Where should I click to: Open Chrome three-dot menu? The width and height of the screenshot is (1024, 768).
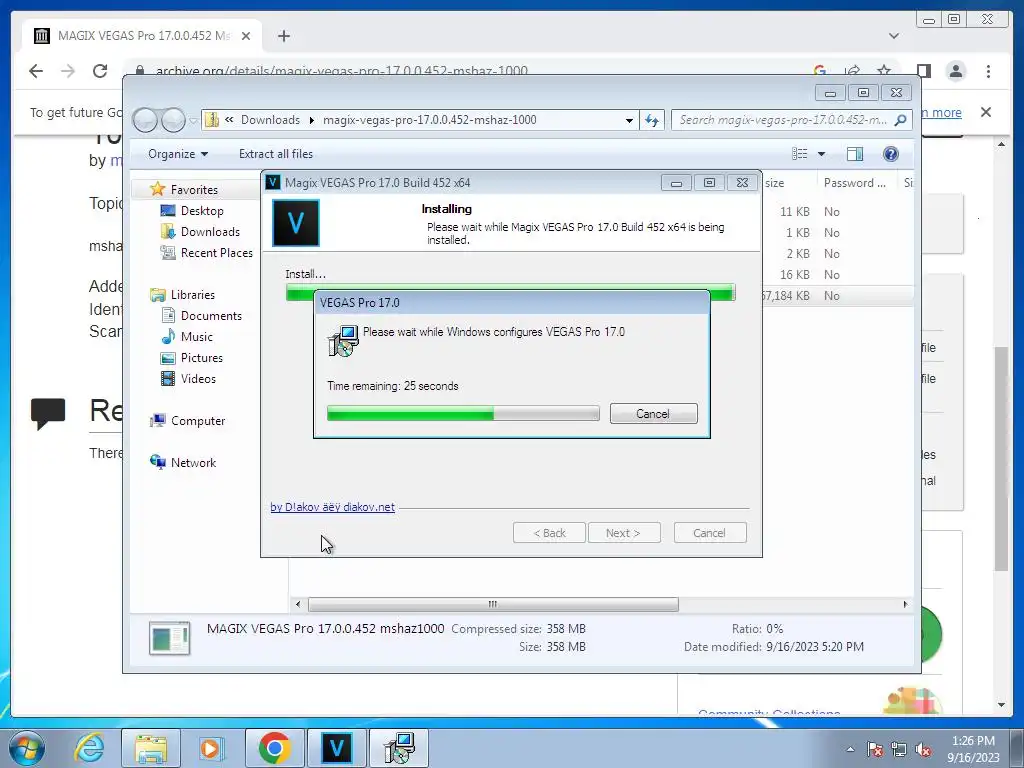pyautogui.click(x=989, y=71)
